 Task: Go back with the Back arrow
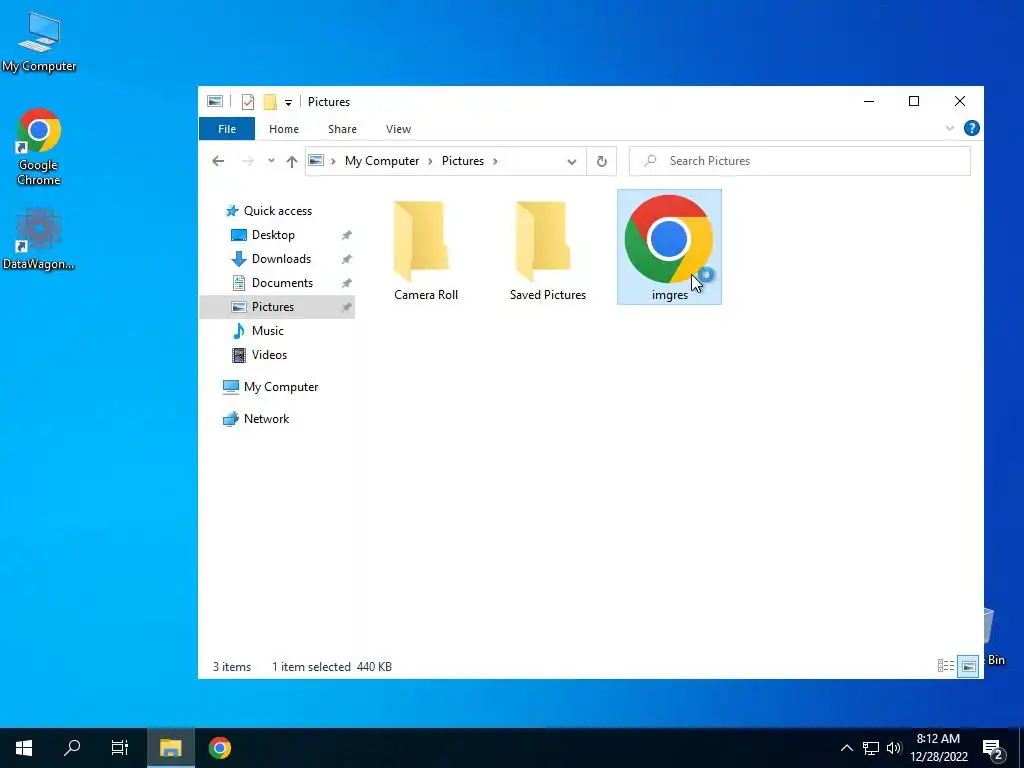[x=218, y=161]
